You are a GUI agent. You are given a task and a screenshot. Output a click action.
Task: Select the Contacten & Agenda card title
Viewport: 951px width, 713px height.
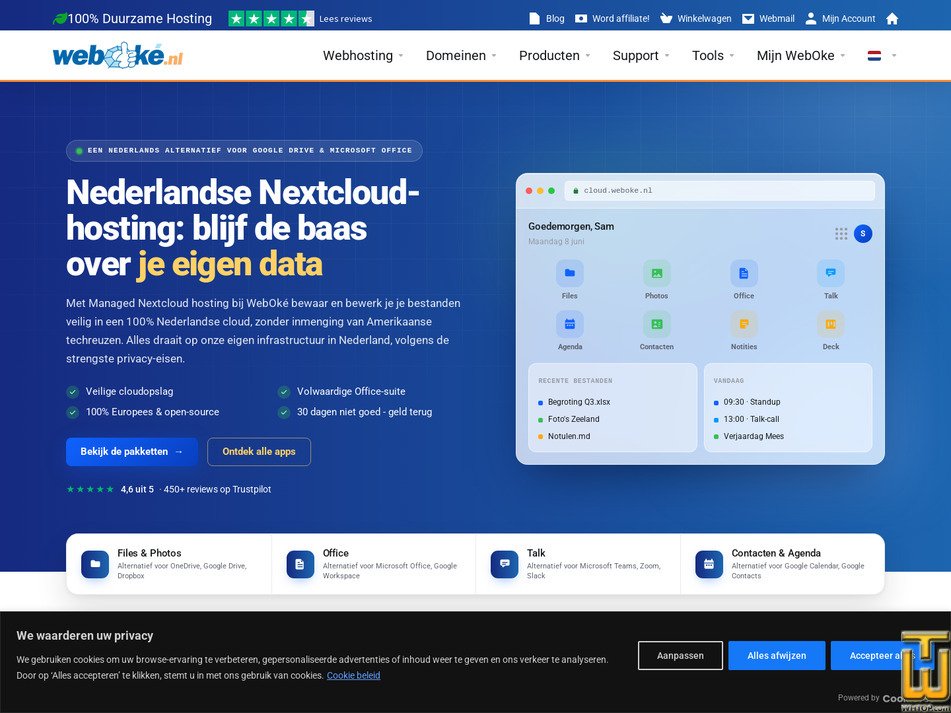(776, 553)
